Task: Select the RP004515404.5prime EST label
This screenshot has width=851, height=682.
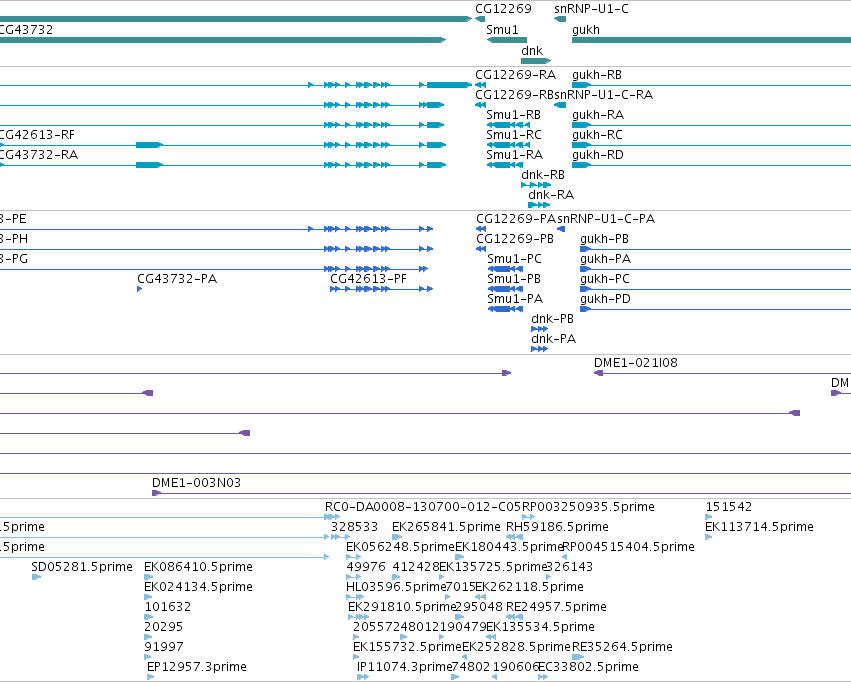Action: (x=628, y=547)
